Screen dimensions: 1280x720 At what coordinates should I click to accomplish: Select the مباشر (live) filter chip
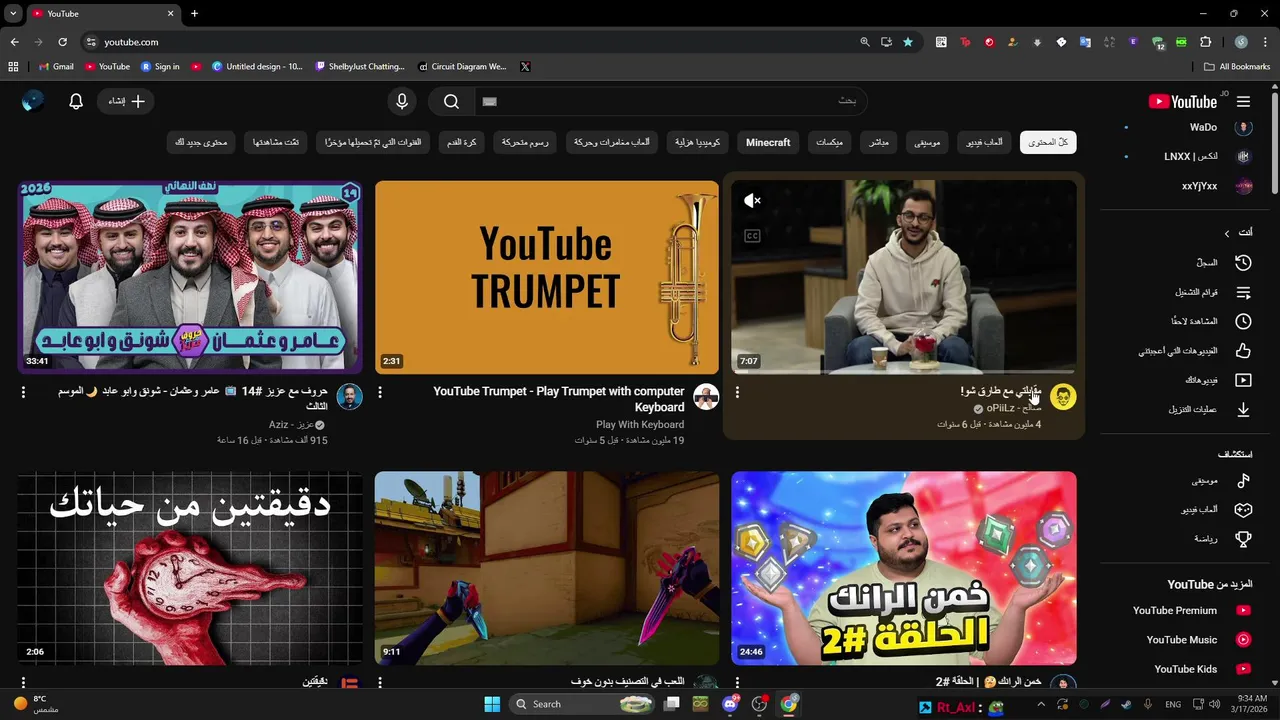(878, 142)
